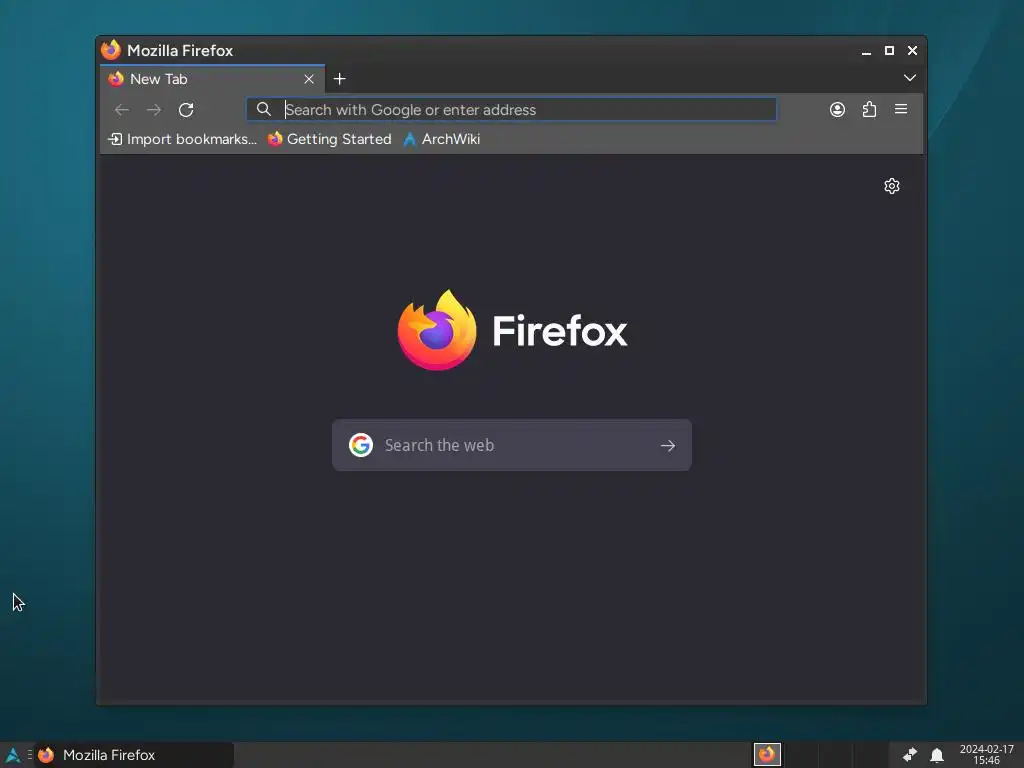Viewport: 1024px width, 768px height.
Task: Open the personalize new tab gear icon
Action: click(892, 186)
